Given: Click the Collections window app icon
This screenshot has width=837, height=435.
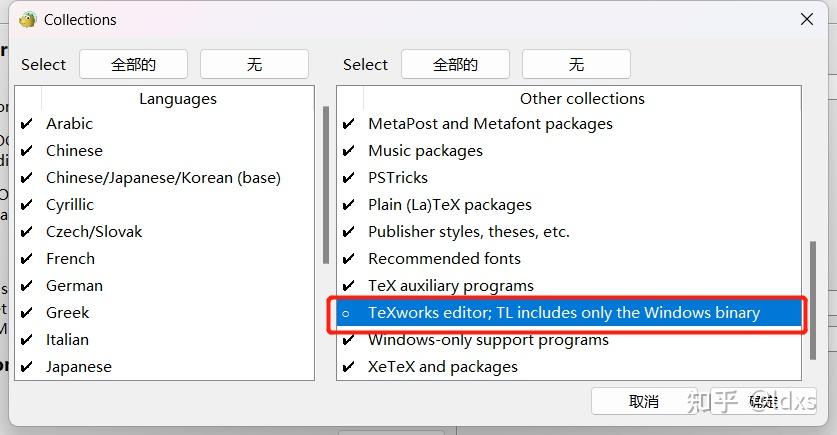Looking at the screenshot, I should pos(28,19).
